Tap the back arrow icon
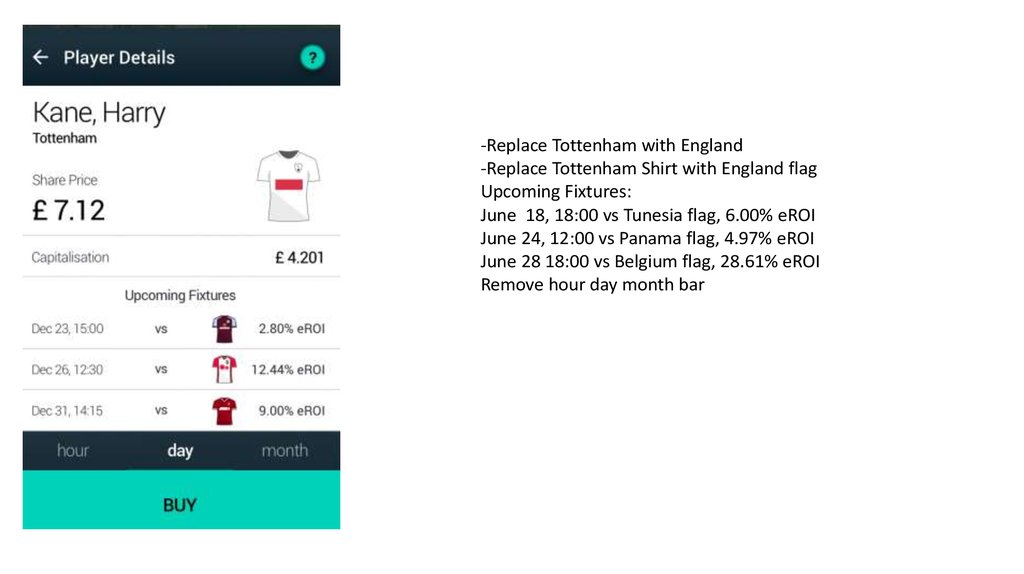 pyautogui.click(x=40, y=57)
